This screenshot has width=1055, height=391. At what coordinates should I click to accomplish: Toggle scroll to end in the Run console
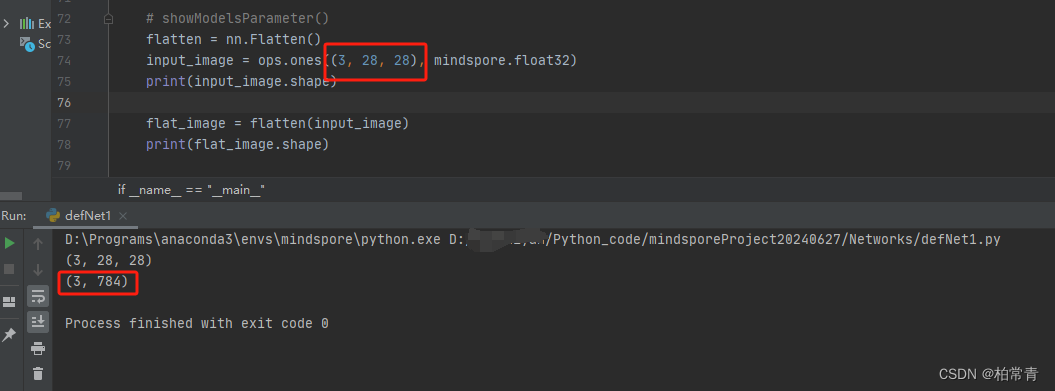click(x=38, y=322)
